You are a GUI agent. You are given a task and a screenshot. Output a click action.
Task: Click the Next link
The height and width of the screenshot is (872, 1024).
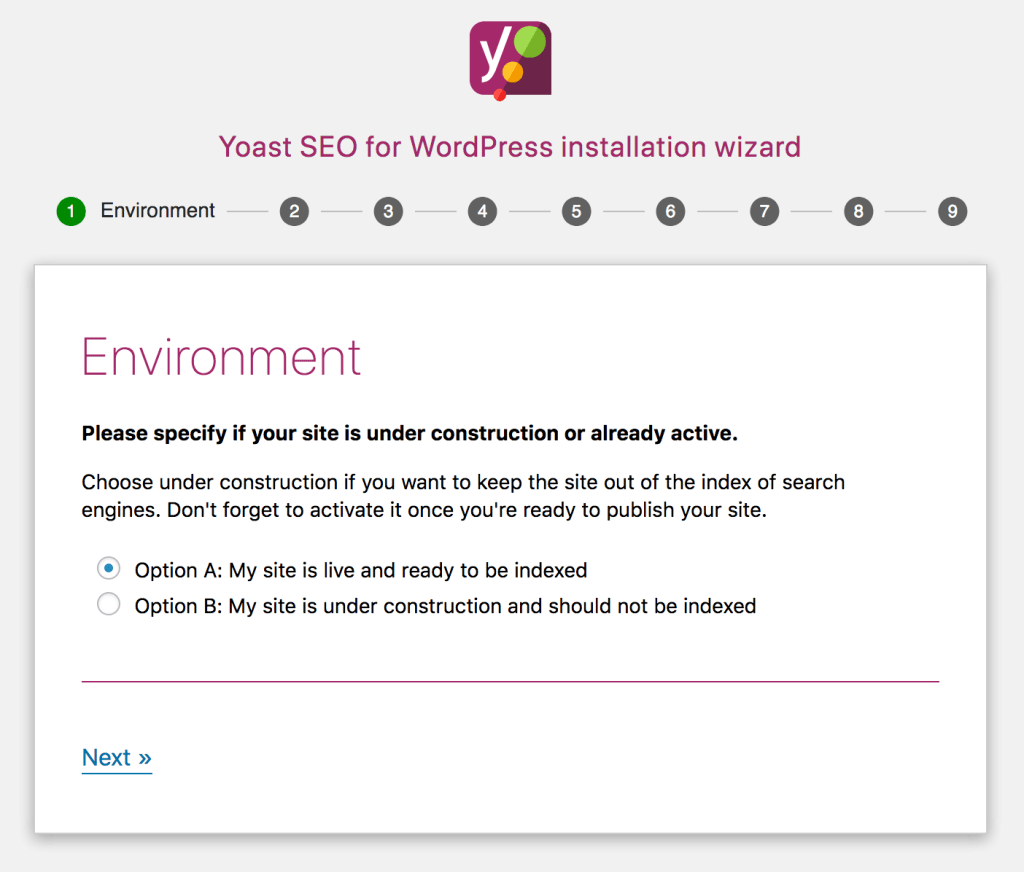[x=116, y=758]
